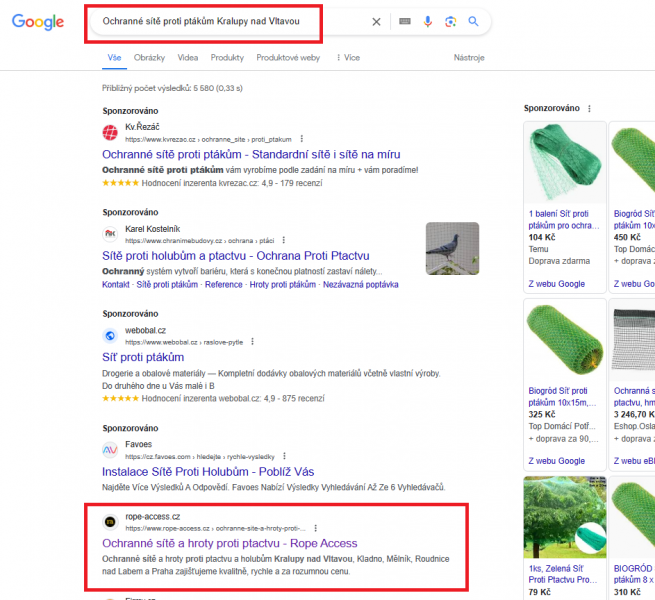Click the Kv.Řezáč favicon
The image size is (655, 600).
pos(110,132)
